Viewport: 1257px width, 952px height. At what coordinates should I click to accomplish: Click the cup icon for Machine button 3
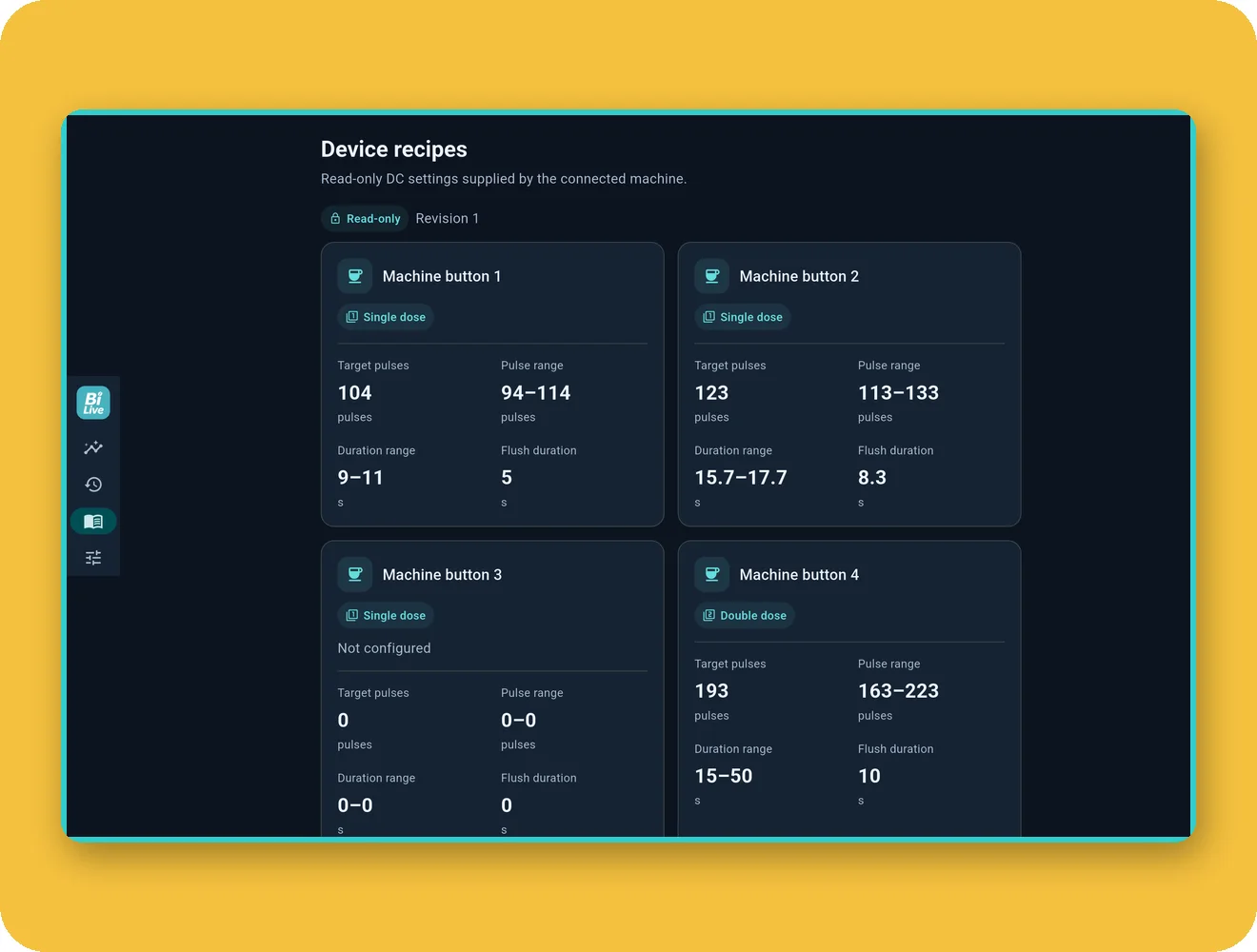355,574
